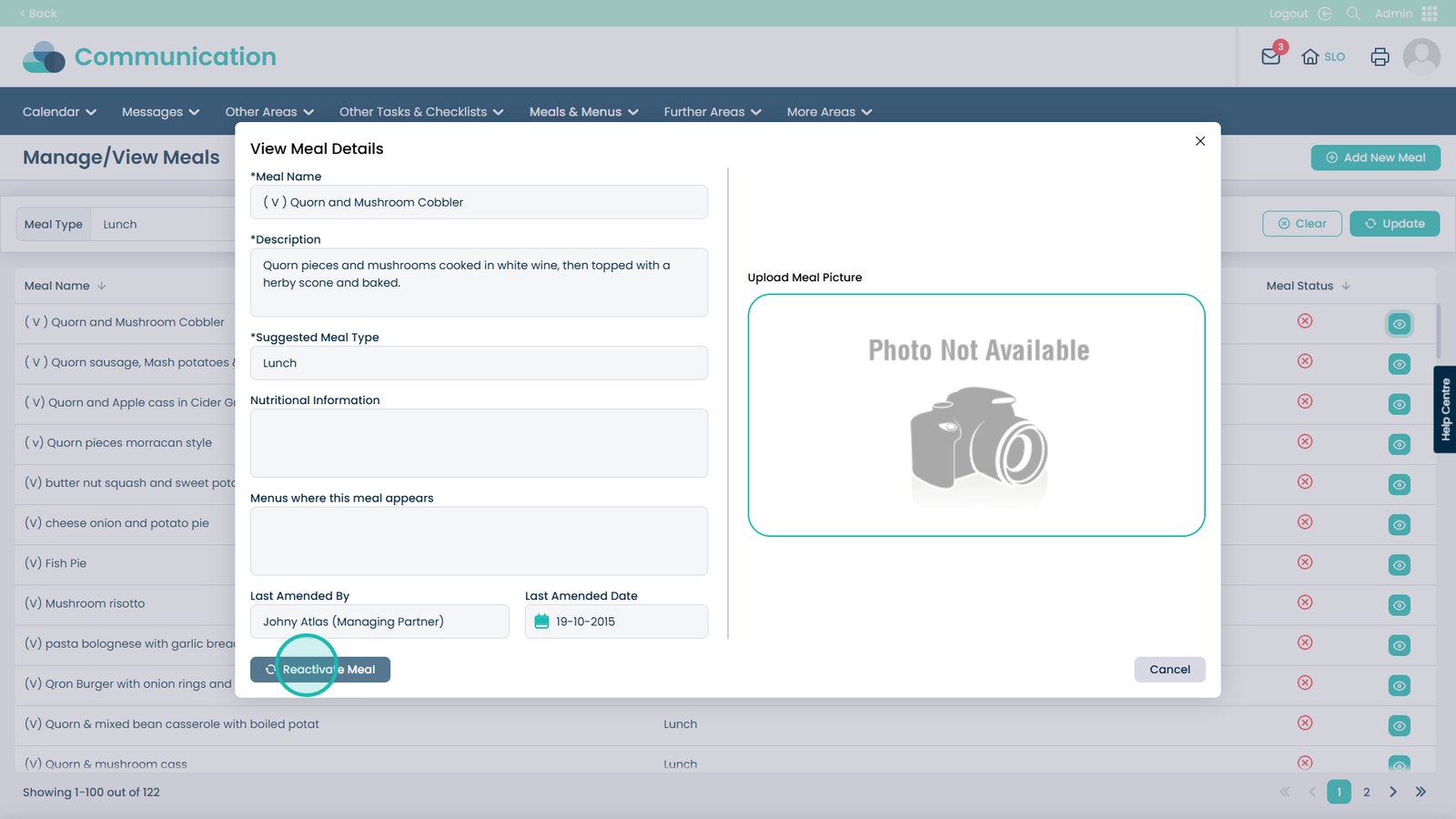Viewport: 1456px width, 819px height.
Task: Go to page 2 of results
Action: [x=1366, y=793]
